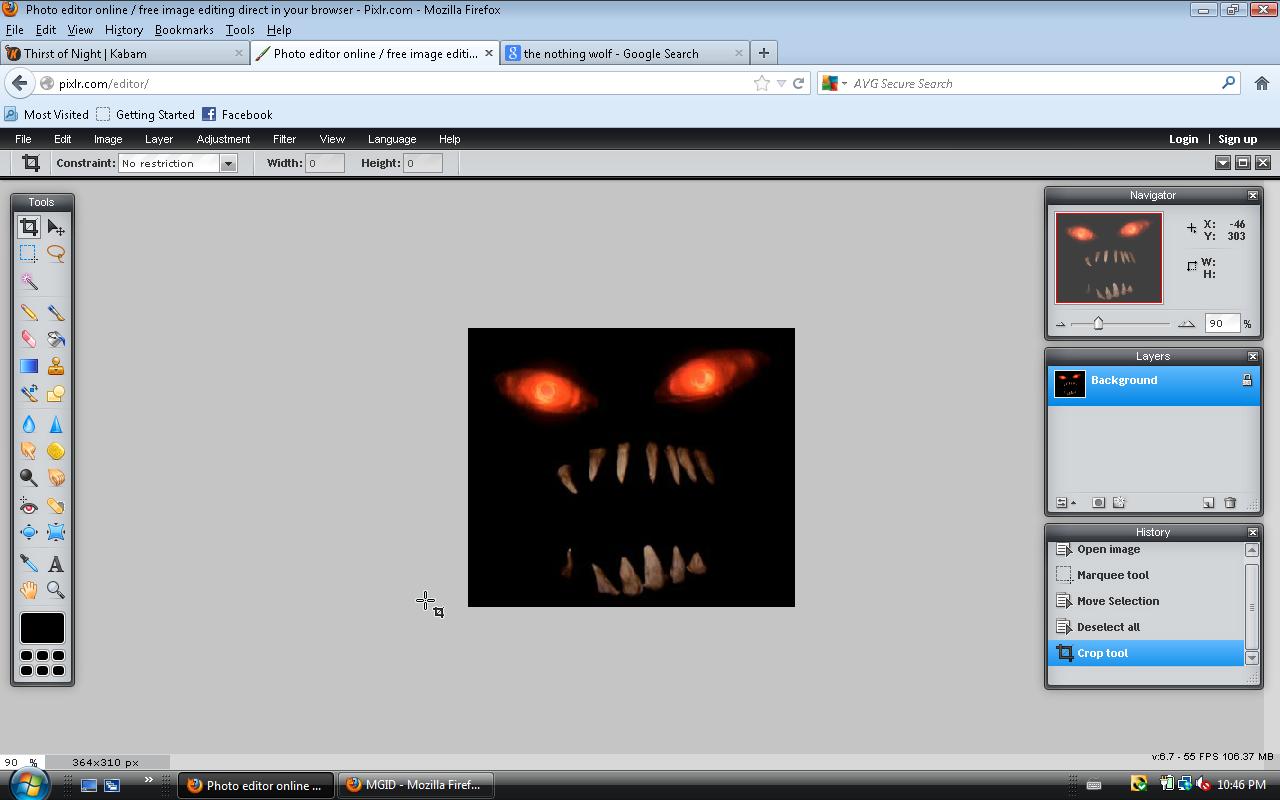Open the Layer menu

click(159, 139)
